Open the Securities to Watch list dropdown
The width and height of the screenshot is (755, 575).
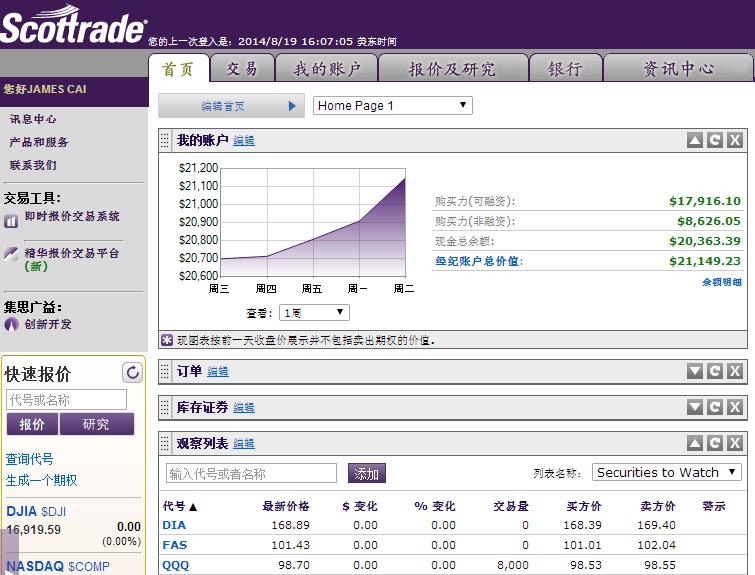click(x=666, y=472)
